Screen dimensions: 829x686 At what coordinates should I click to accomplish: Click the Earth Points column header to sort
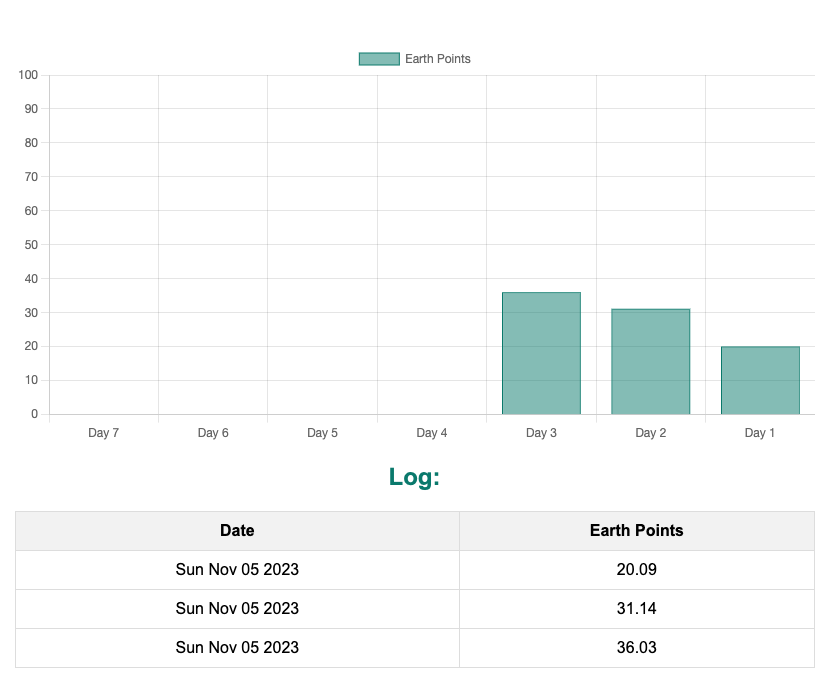(636, 530)
